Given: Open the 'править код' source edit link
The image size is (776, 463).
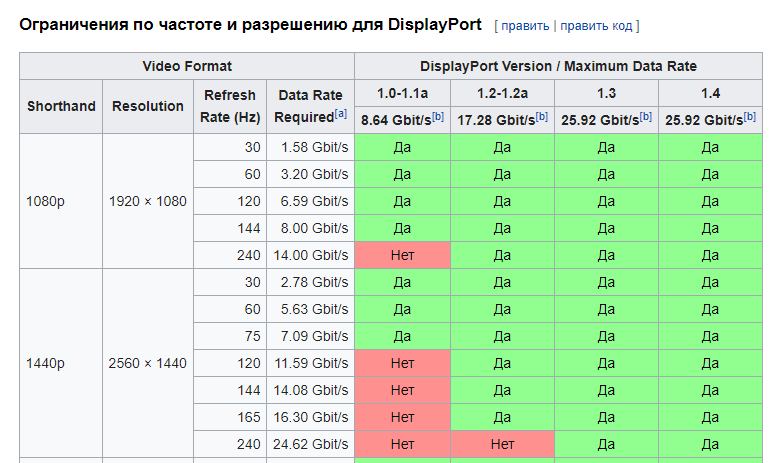Looking at the screenshot, I should [596, 26].
